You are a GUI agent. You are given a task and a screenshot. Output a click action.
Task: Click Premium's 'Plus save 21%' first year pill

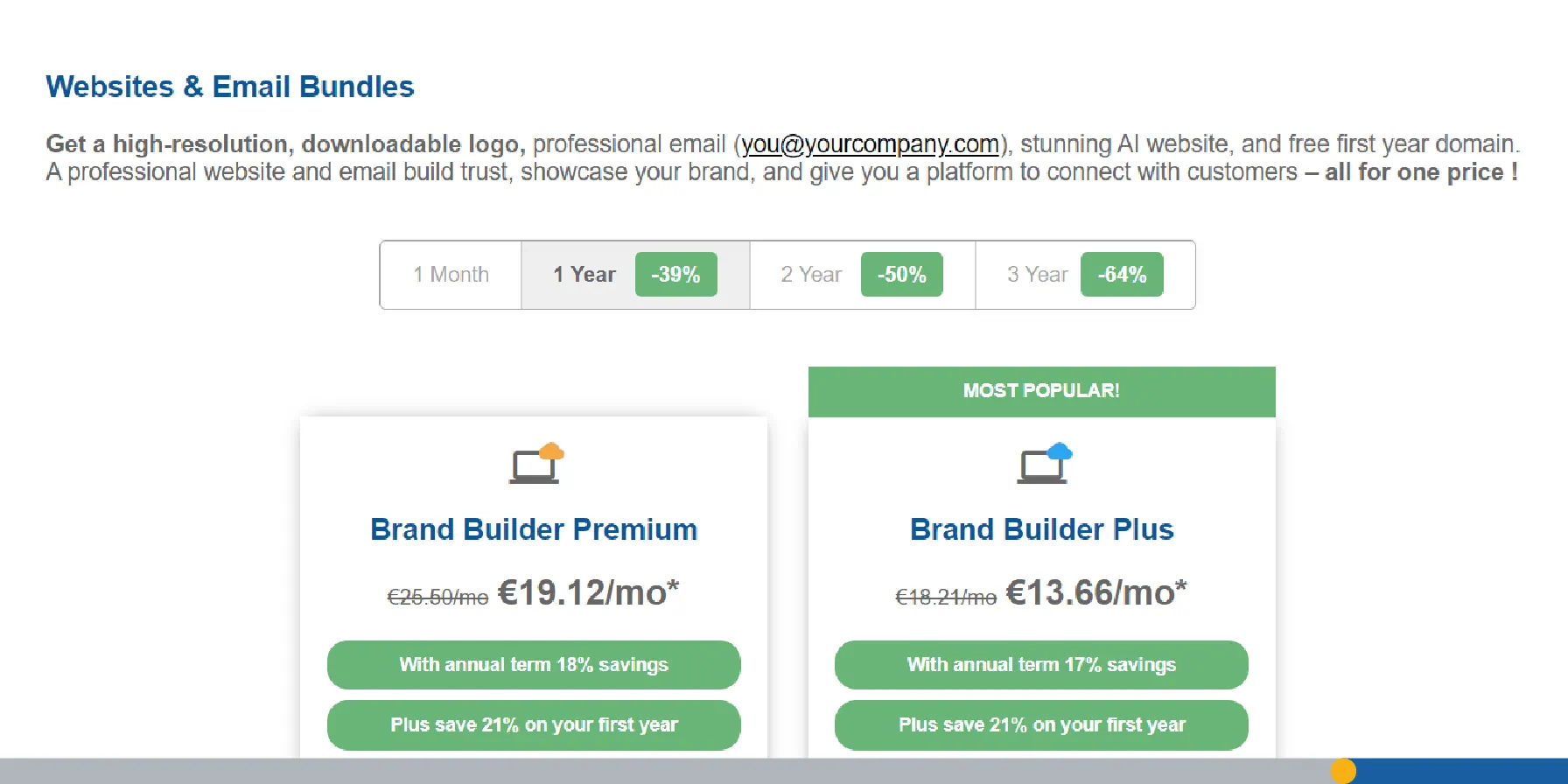point(534,724)
